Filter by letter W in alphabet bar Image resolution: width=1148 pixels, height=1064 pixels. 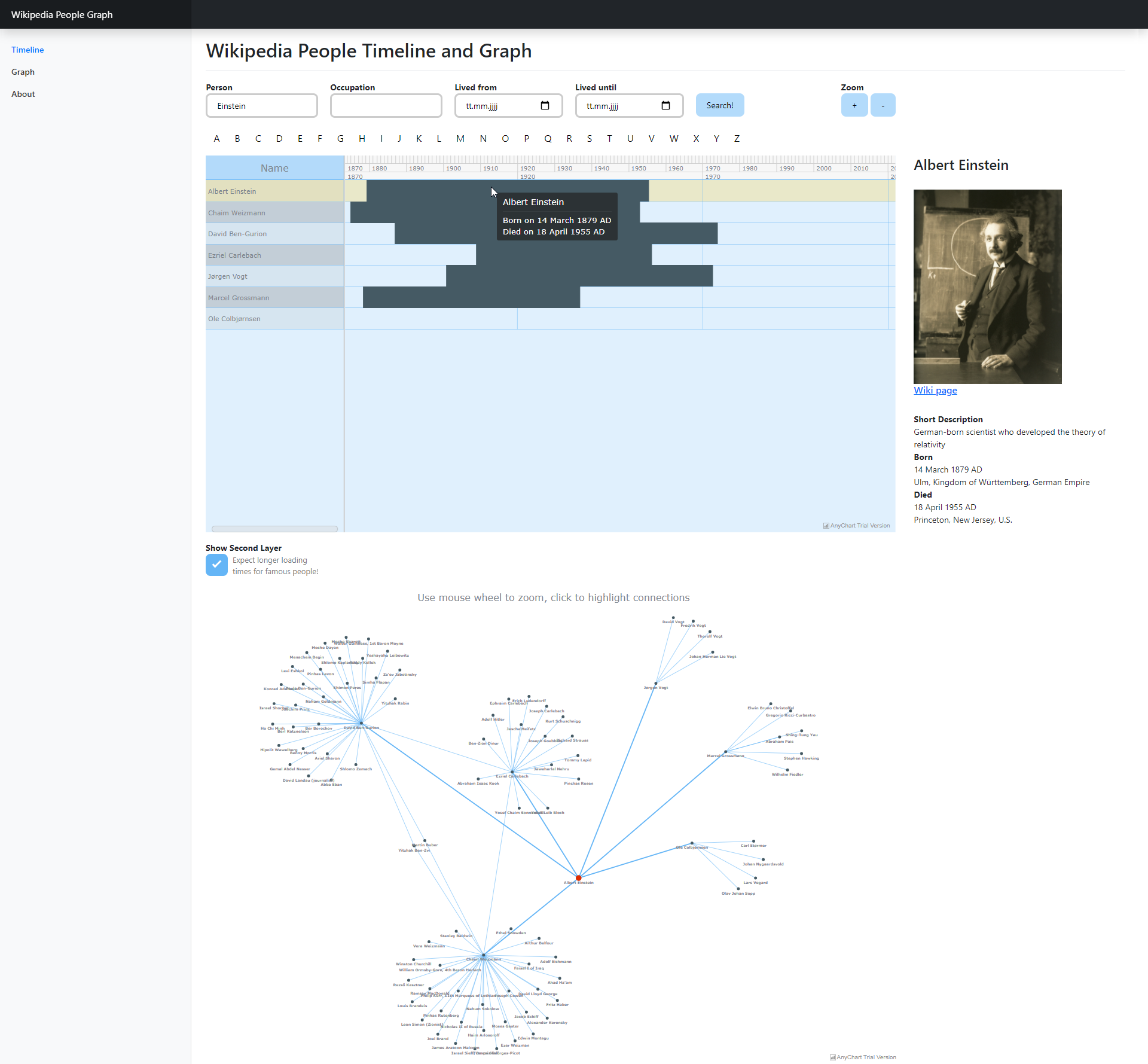click(673, 139)
